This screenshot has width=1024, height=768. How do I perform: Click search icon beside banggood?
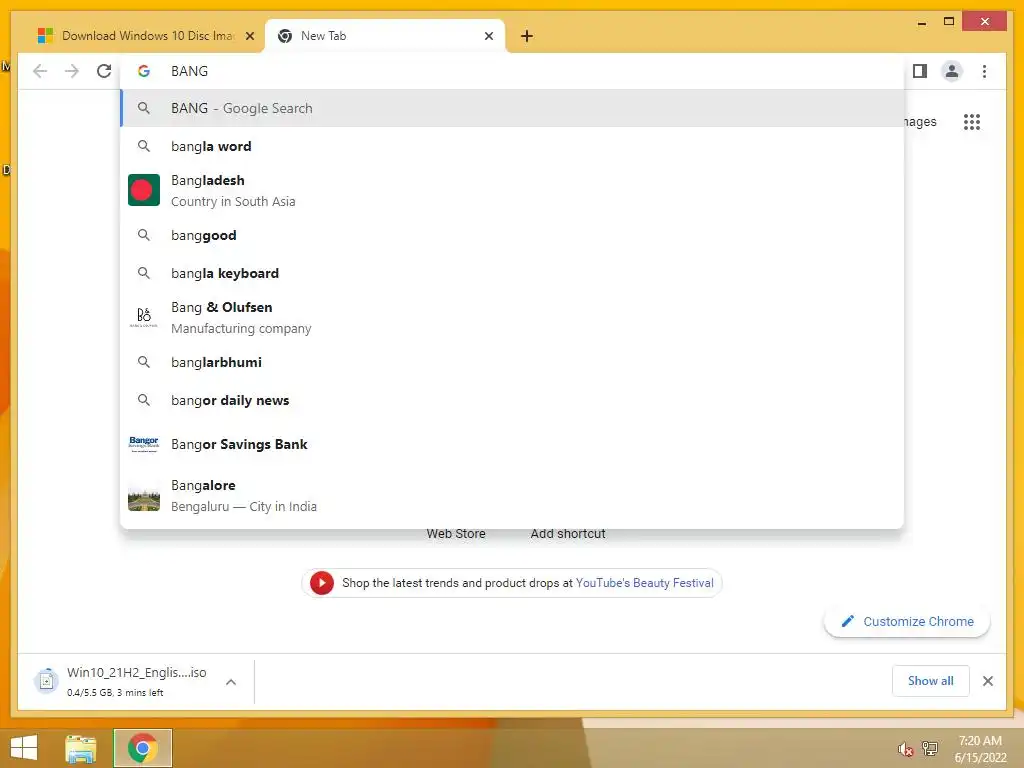(144, 235)
